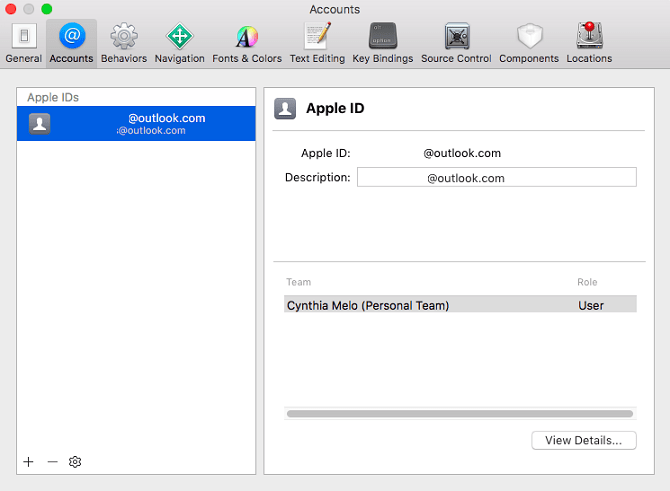Edit the Description text field

[x=497, y=177]
